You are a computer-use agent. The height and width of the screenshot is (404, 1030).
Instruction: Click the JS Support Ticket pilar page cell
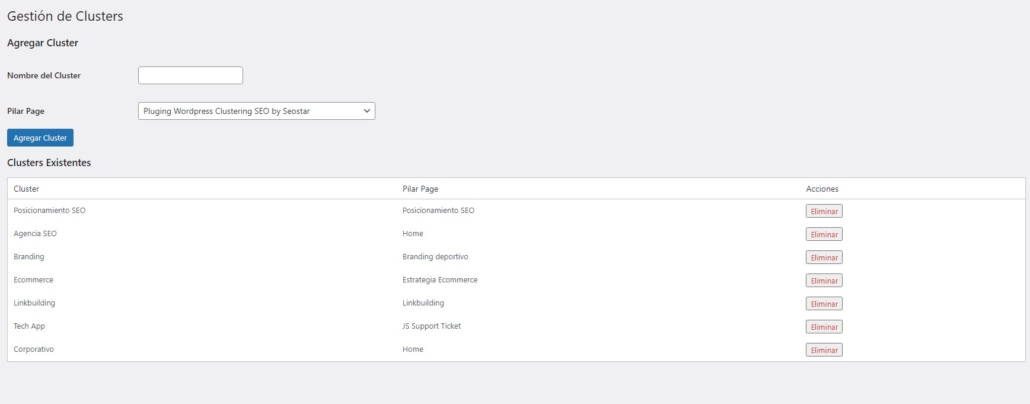pos(431,326)
